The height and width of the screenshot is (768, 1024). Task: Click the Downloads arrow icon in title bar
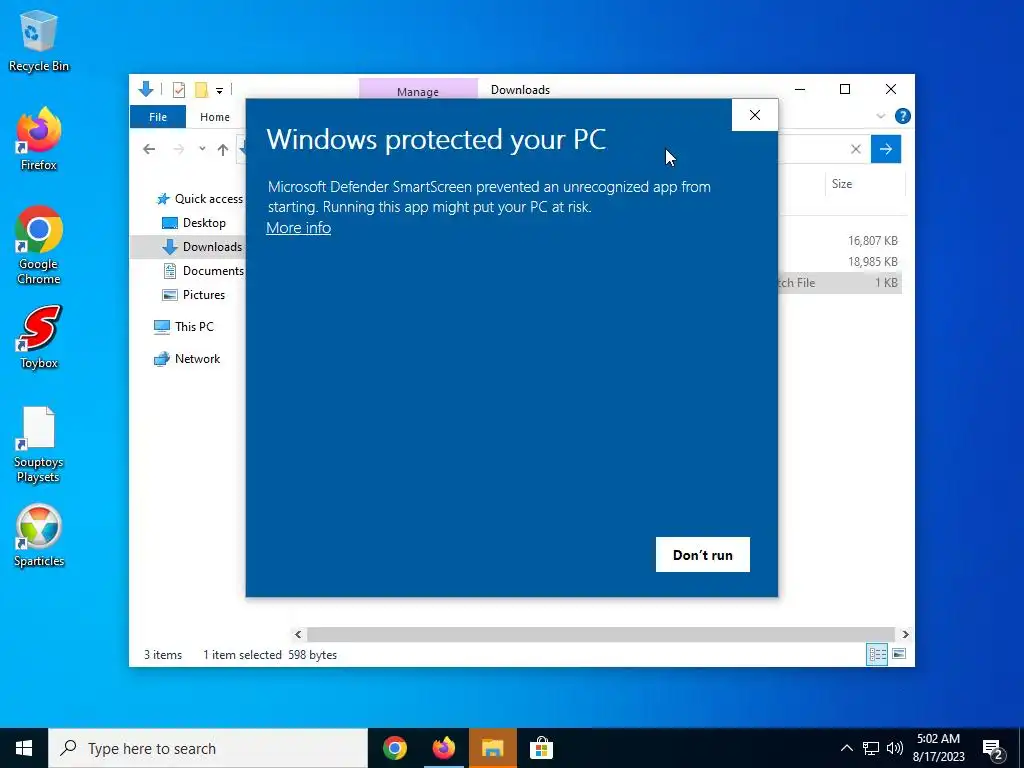146,89
